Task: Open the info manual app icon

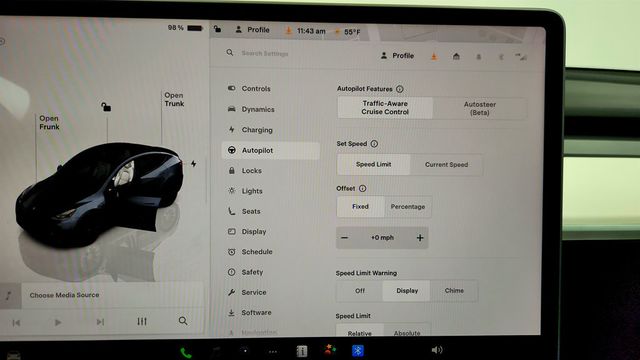Action: pyautogui.click(x=302, y=351)
